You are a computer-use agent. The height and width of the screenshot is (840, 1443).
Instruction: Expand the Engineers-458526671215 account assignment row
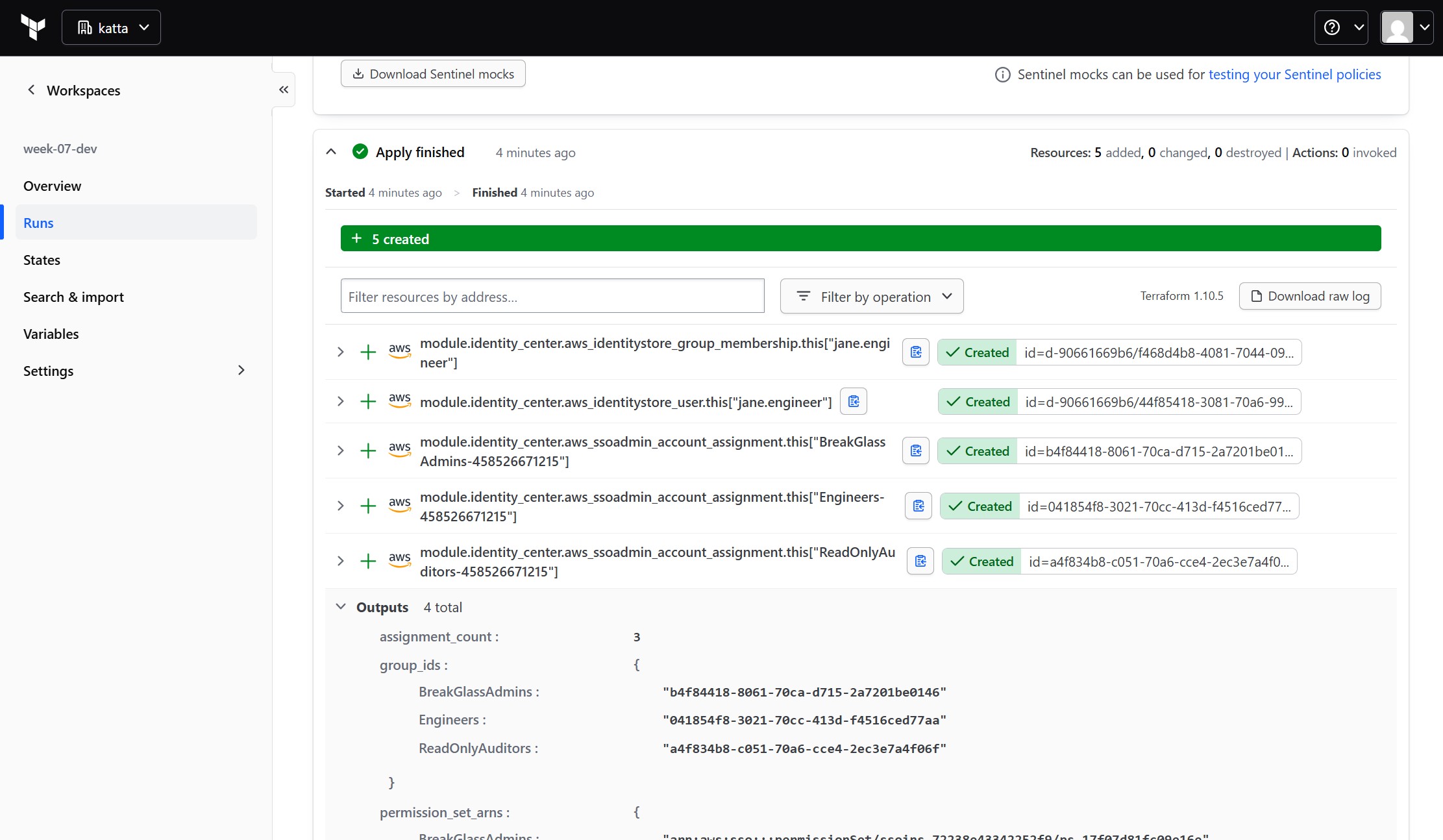[x=340, y=506]
